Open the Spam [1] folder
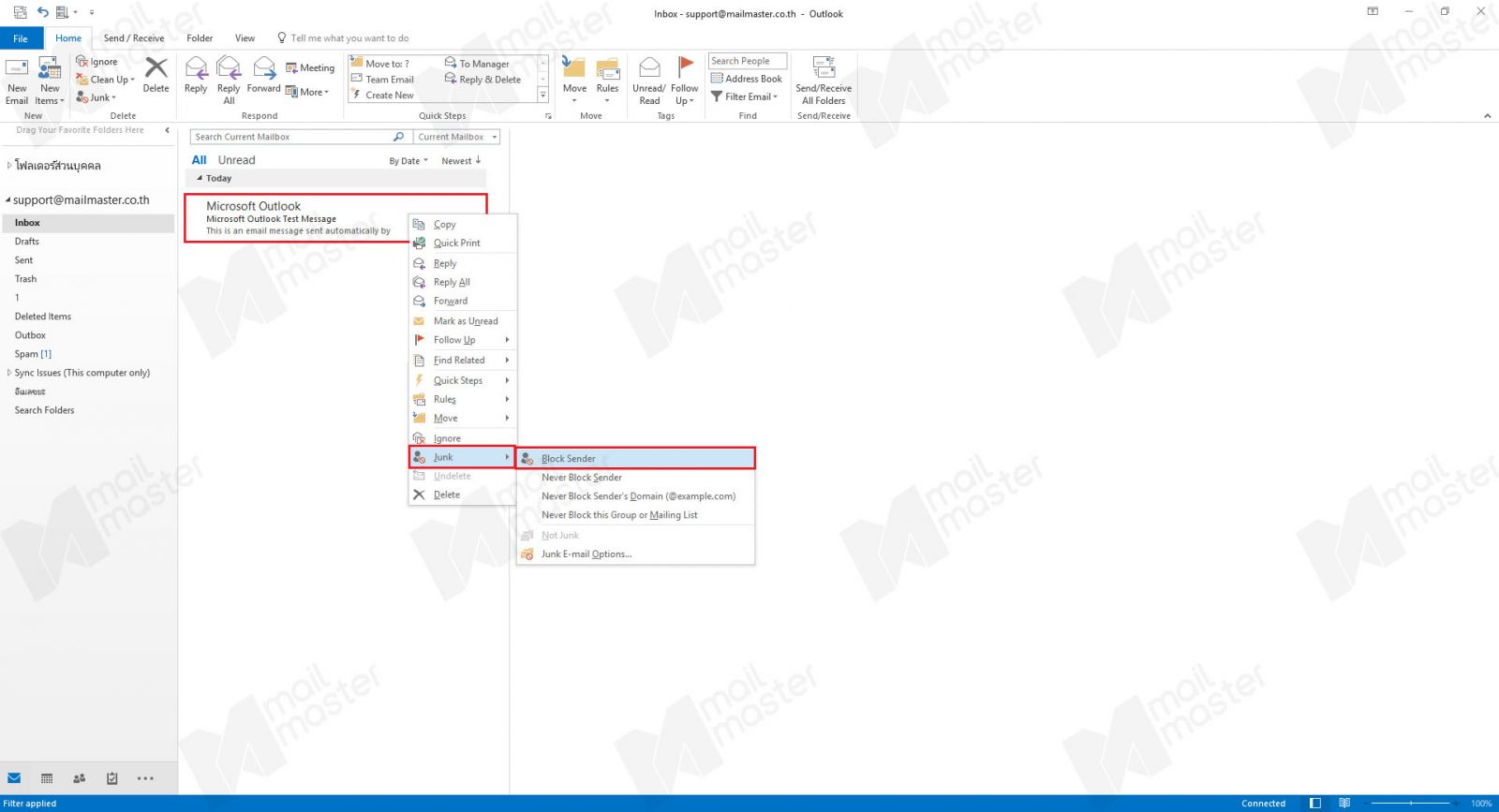Viewport: 1499px width, 812px height. [x=33, y=354]
